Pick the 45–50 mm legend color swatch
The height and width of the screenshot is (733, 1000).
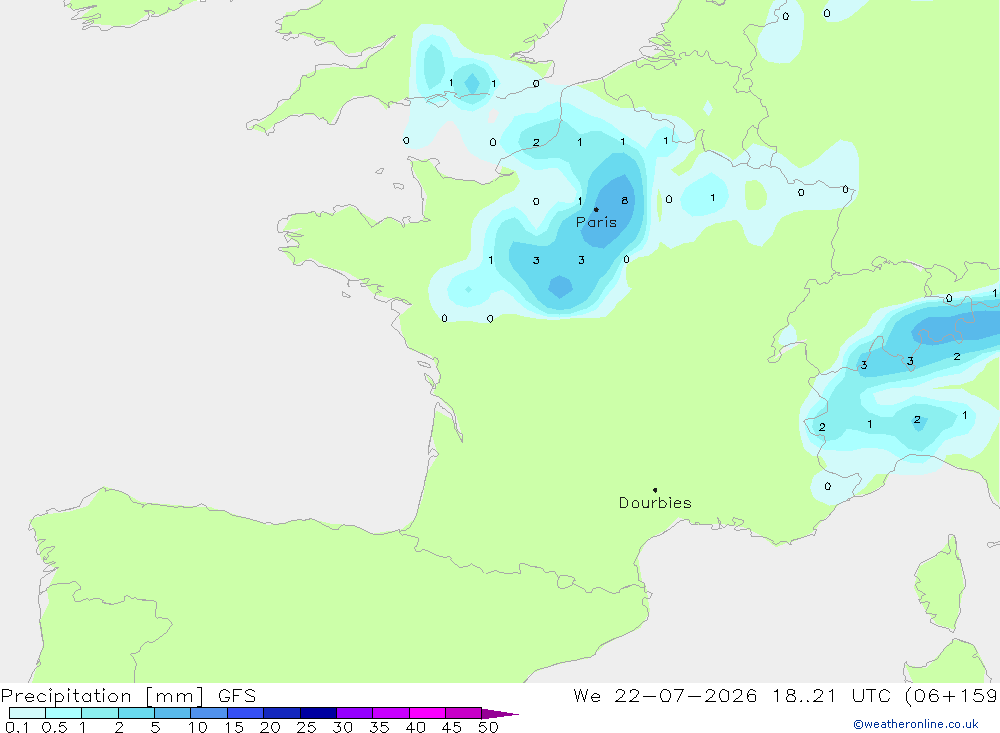[464, 713]
